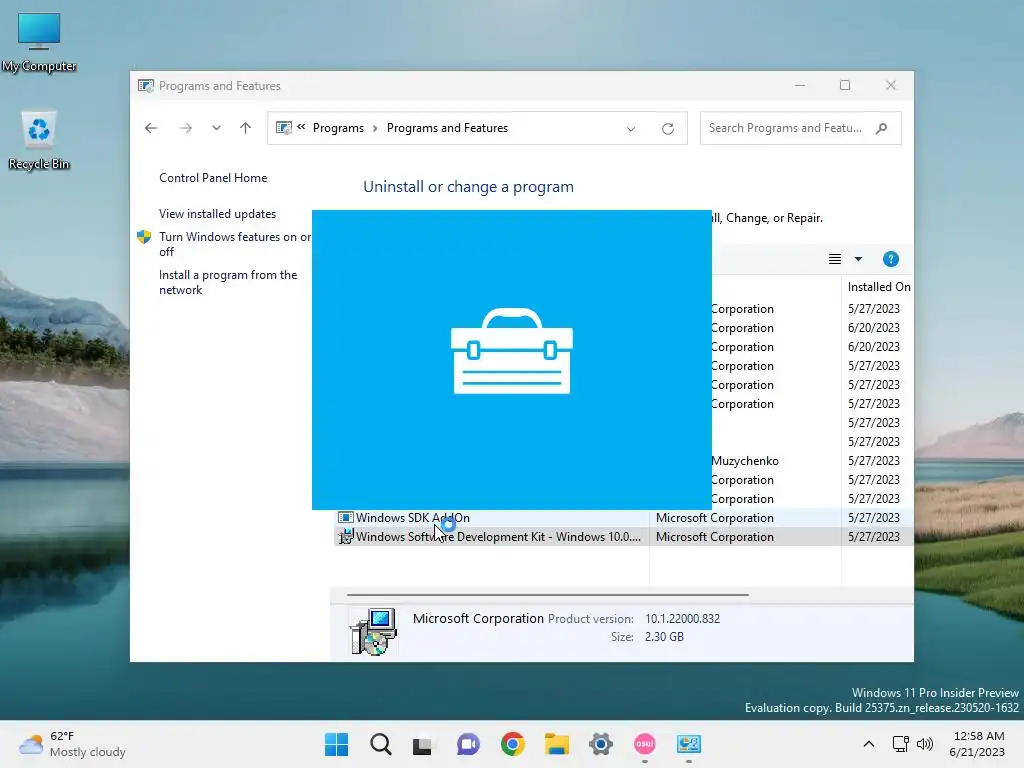Open Settings gear on the taskbar
Viewport: 1024px width, 768px height.
pyautogui.click(x=601, y=744)
